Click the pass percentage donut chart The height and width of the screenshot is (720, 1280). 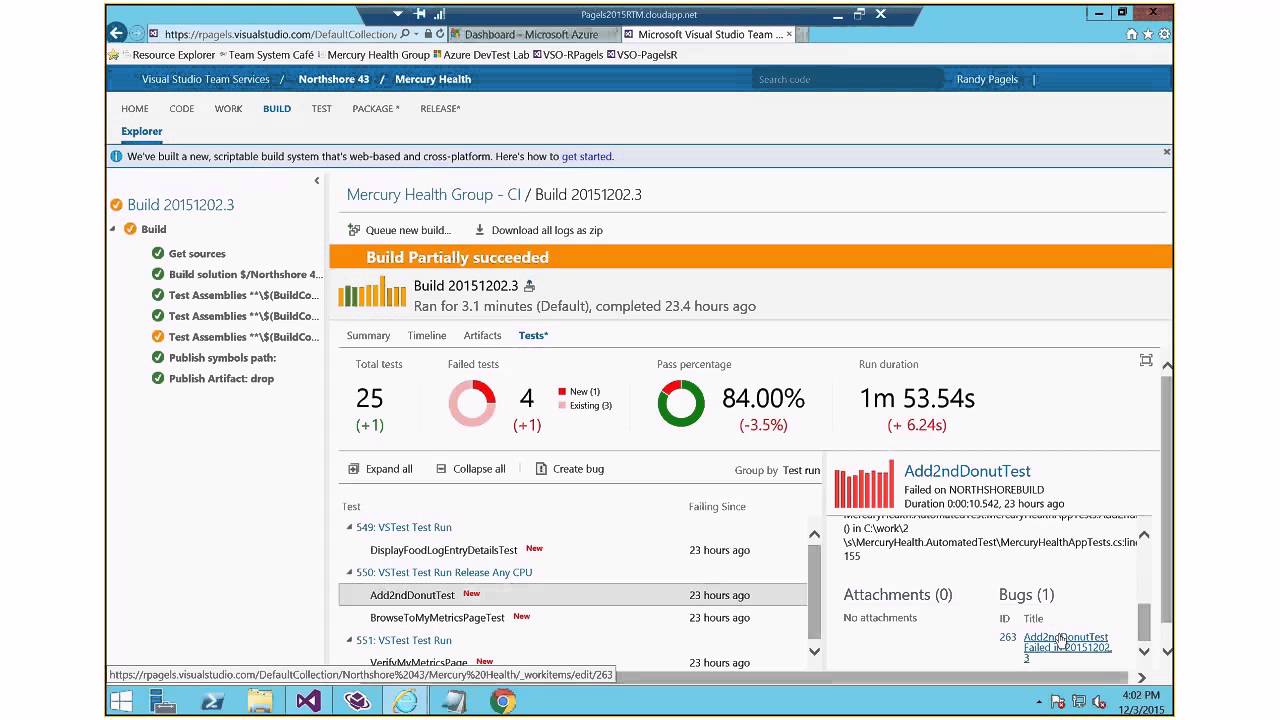point(681,404)
